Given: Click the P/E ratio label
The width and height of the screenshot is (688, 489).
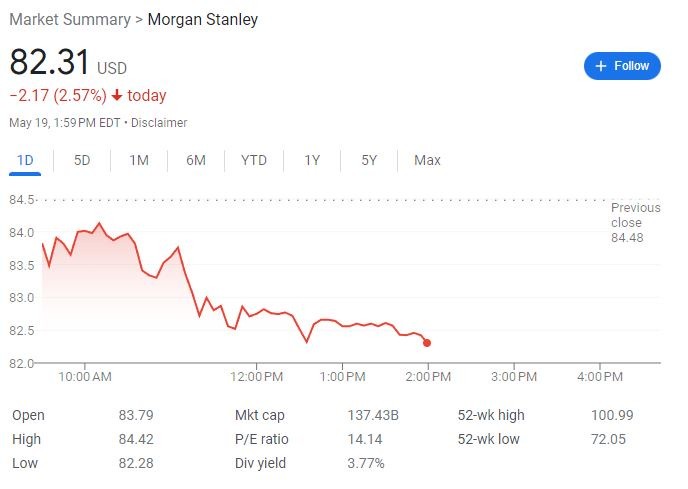Looking at the screenshot, I should click(262, 439).
